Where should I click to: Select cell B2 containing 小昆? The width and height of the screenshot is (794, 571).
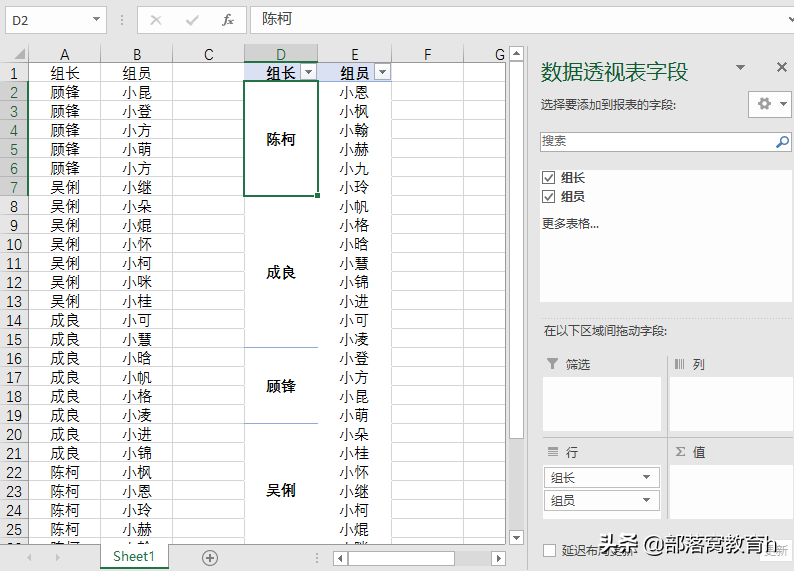coord(137,92)
